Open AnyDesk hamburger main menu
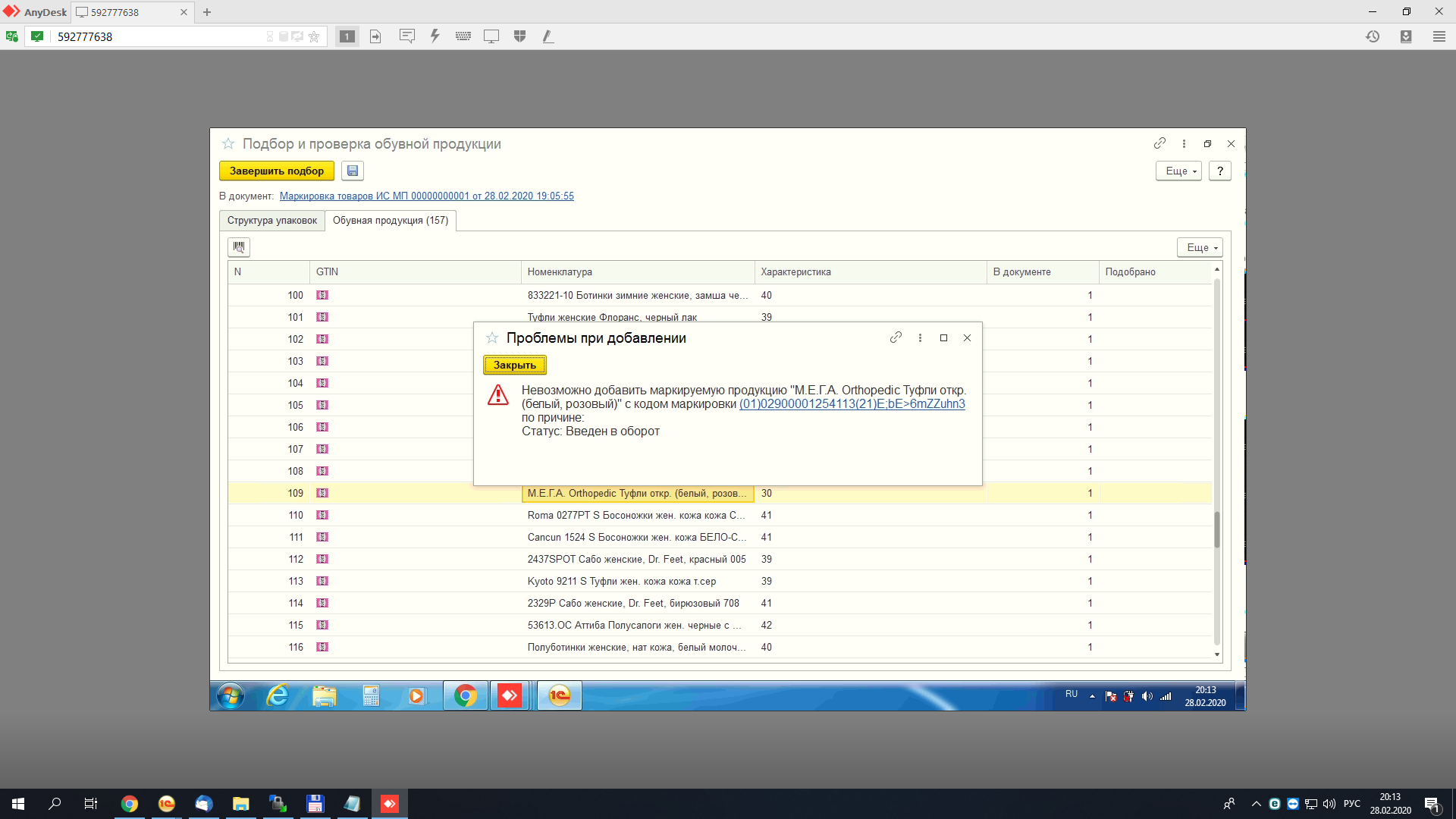This screenshot has height=819, width=1456. pyautogui.click(x=1439, y=36)
